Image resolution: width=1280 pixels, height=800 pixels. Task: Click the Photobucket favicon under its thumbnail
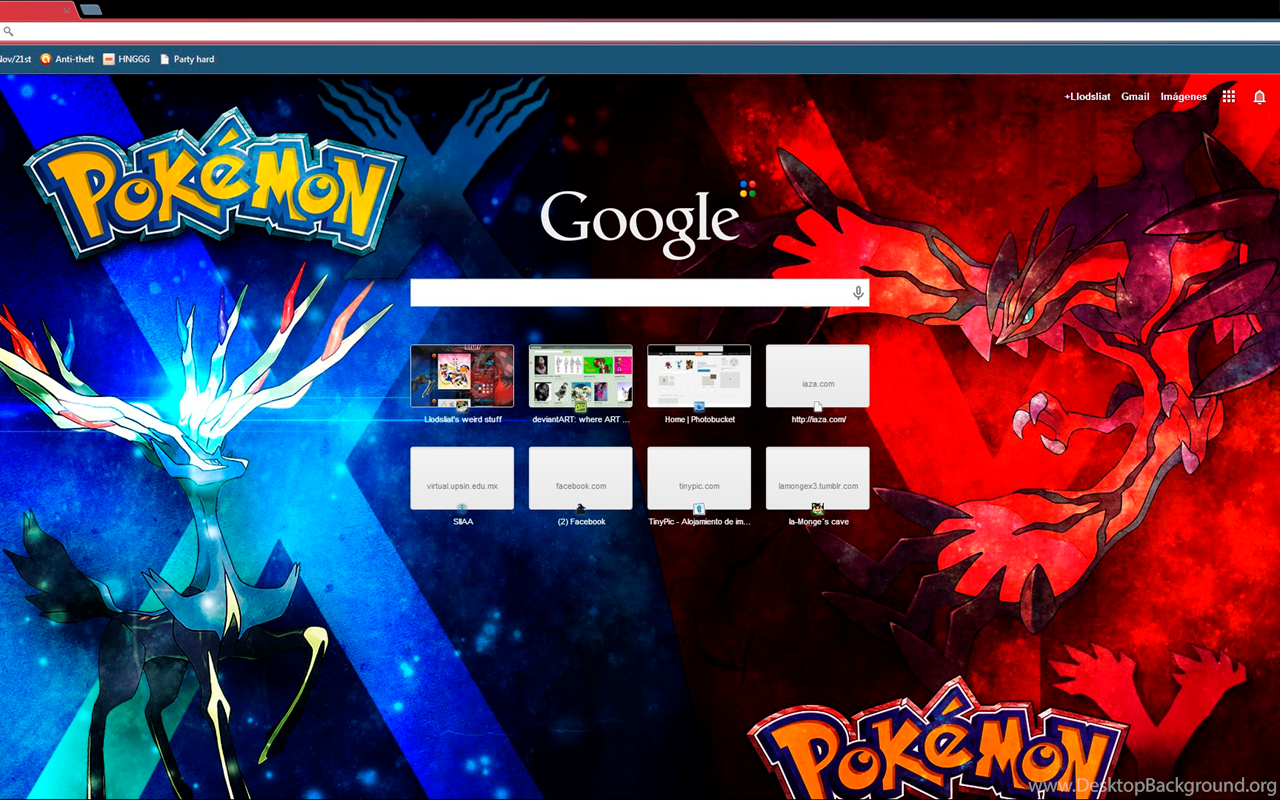click(x=699, y=407)
